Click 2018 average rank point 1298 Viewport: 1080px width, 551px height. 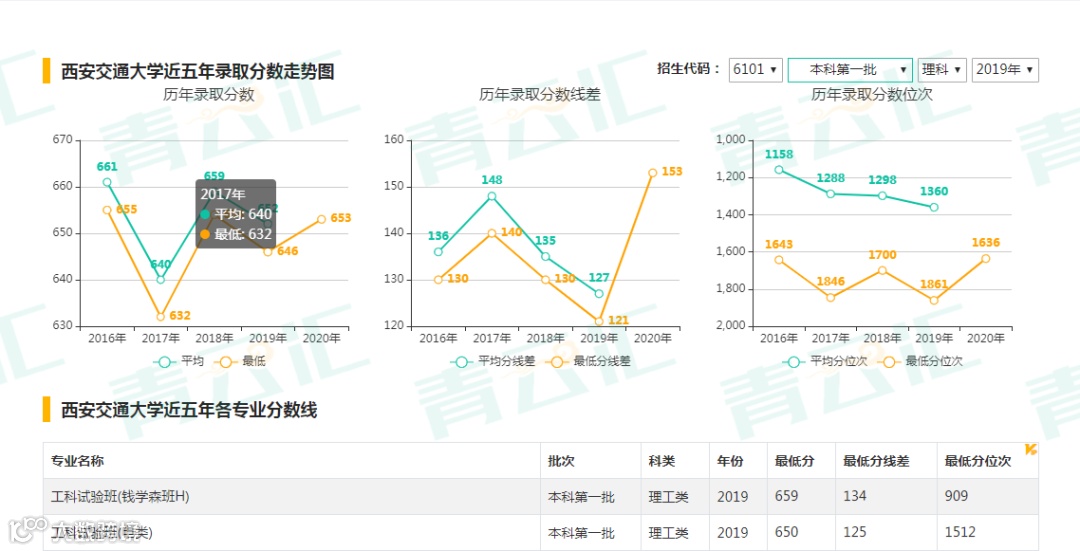(x=882, y=196)
